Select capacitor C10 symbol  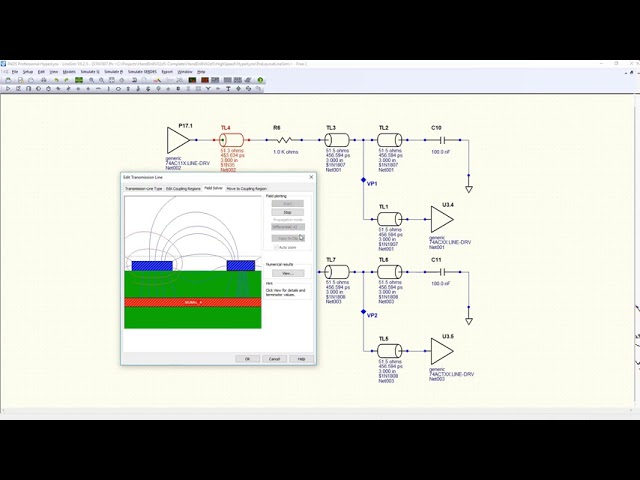click(442, 140)
